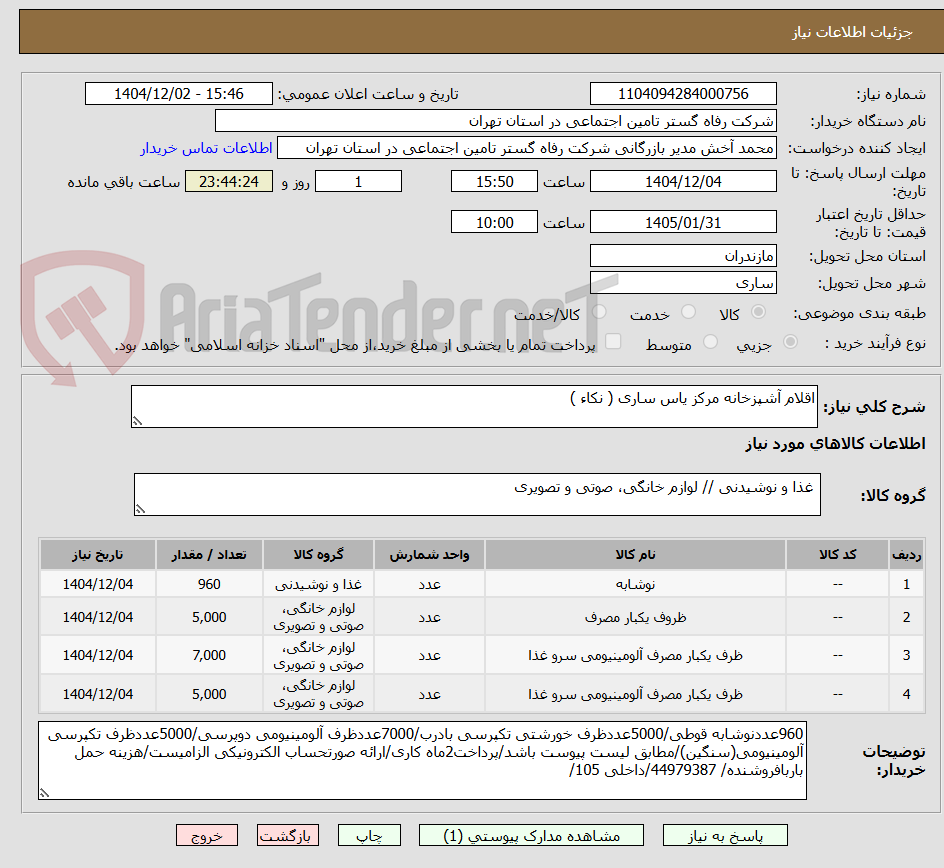Select the متوسط purchase type radio

(710, 342)
